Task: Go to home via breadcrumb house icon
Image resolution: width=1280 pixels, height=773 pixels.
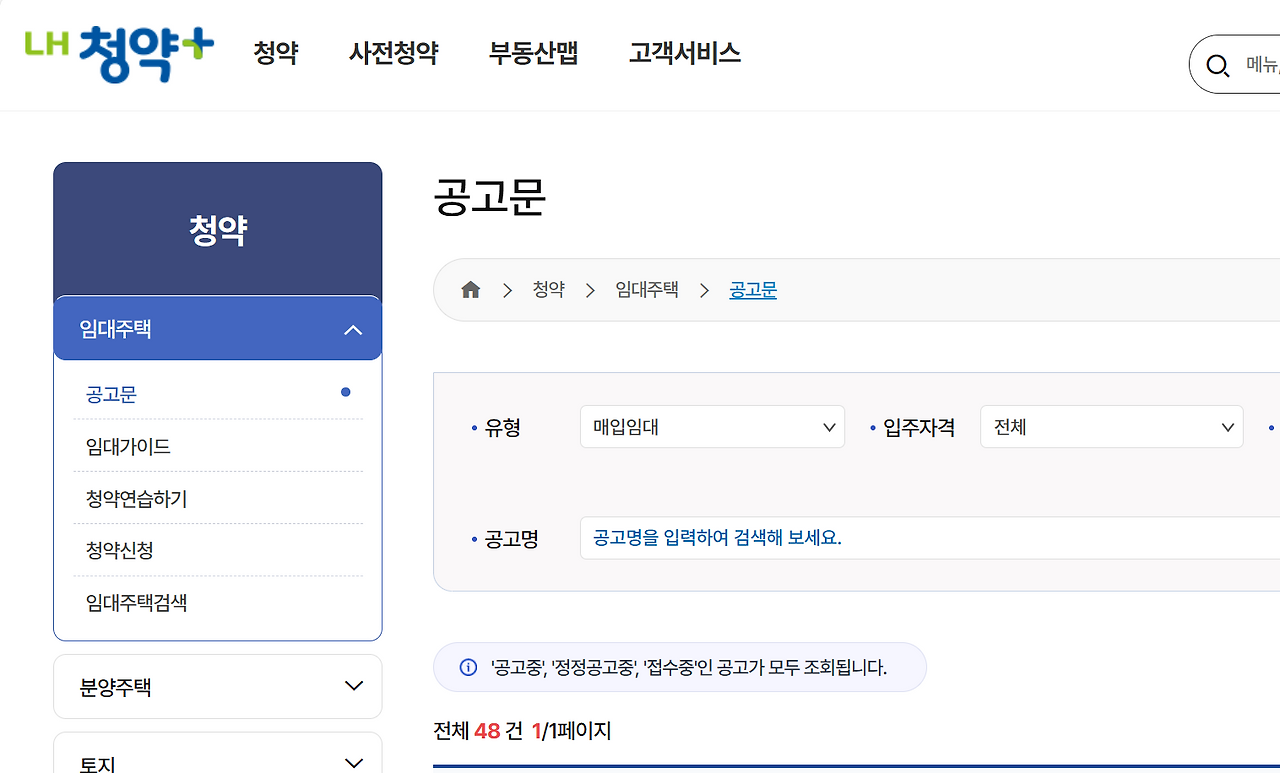Action: point(471,290)
